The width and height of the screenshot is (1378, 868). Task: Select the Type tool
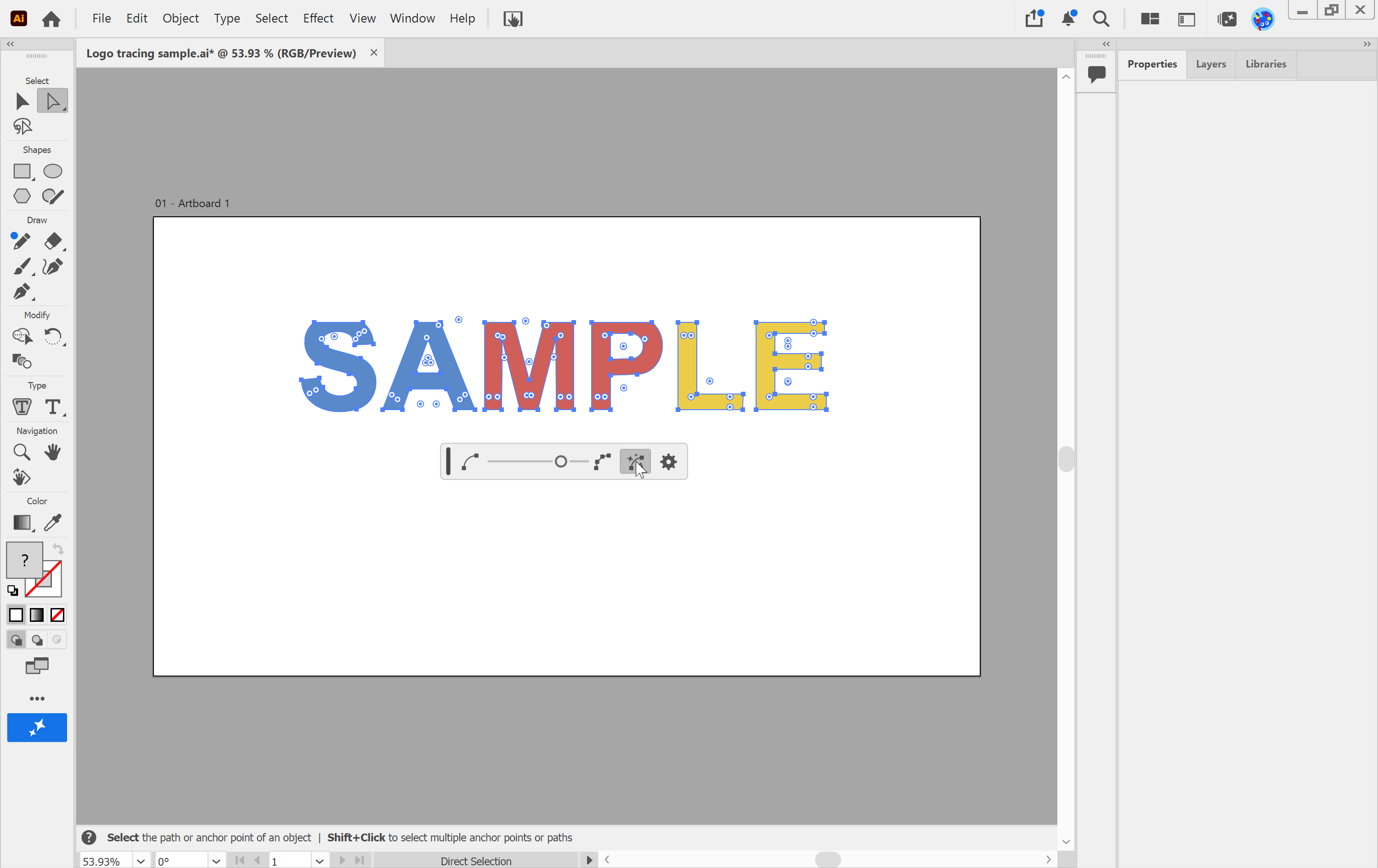(53, 407)
